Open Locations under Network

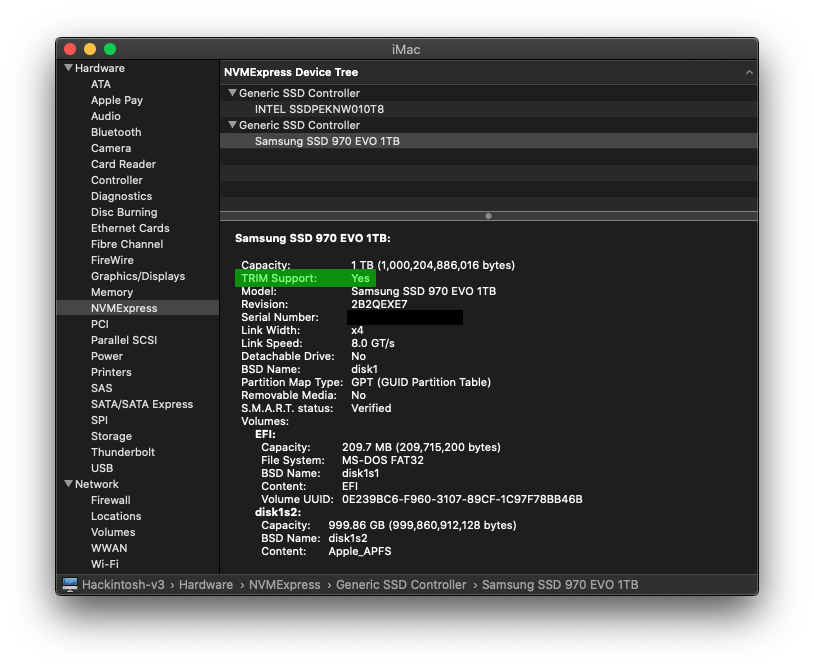116,516
